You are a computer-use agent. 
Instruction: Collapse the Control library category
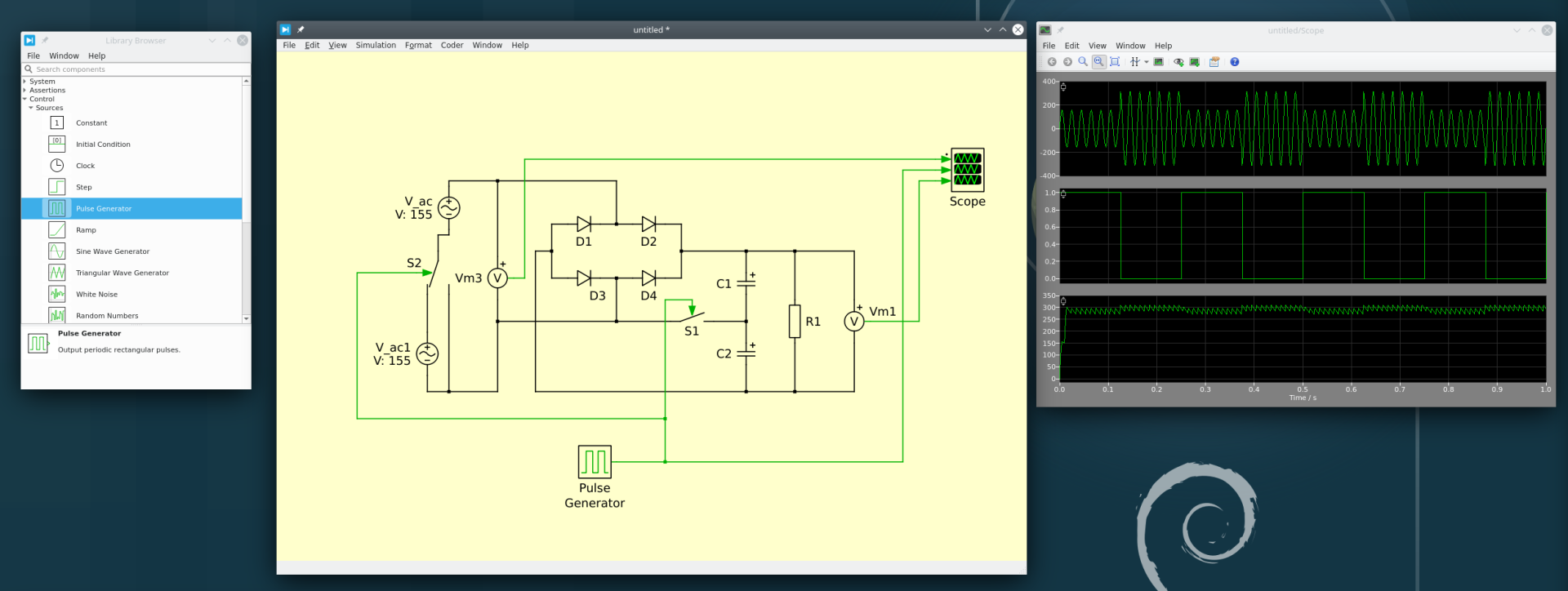coord(24,99)
